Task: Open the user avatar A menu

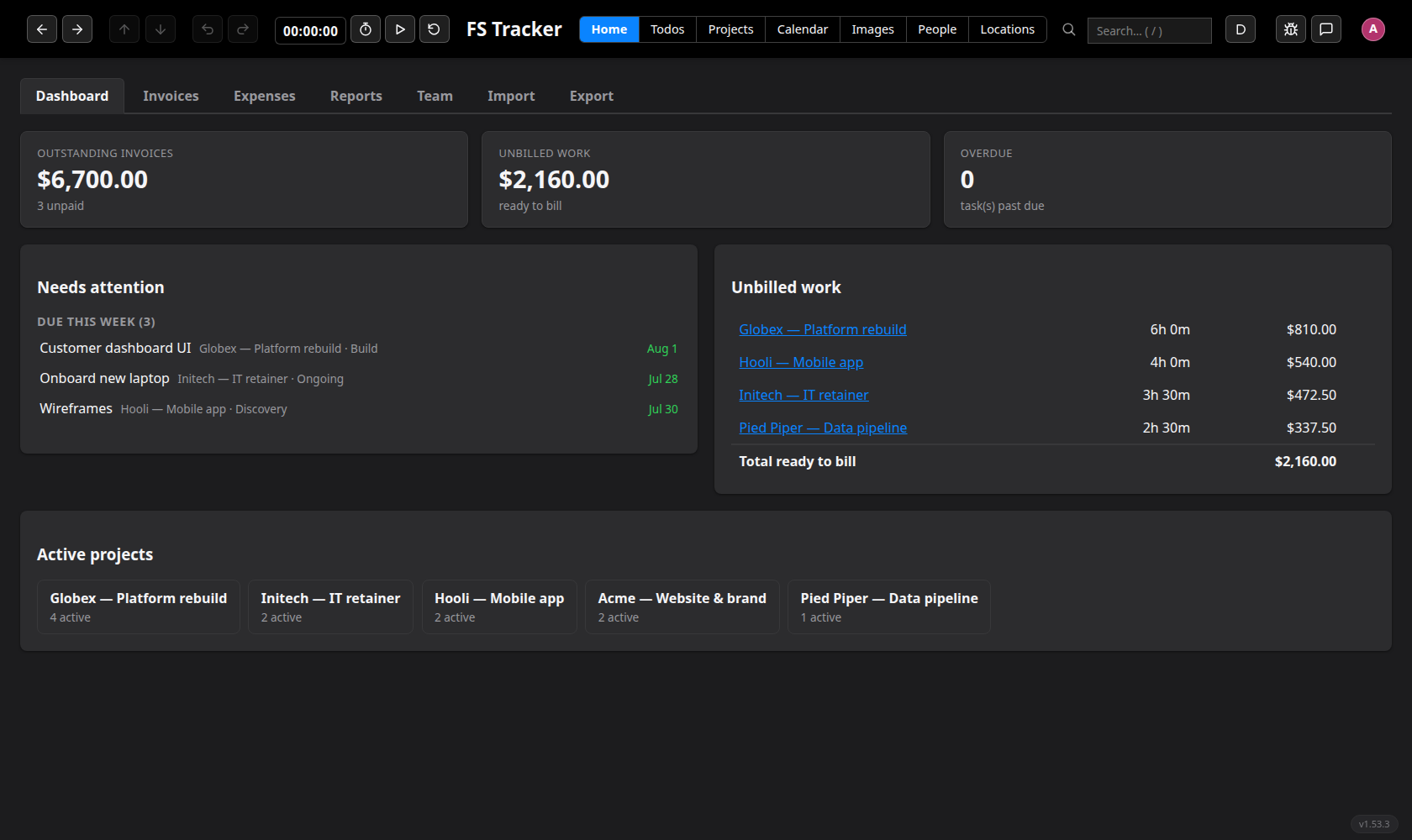Action: [1373, 29]
